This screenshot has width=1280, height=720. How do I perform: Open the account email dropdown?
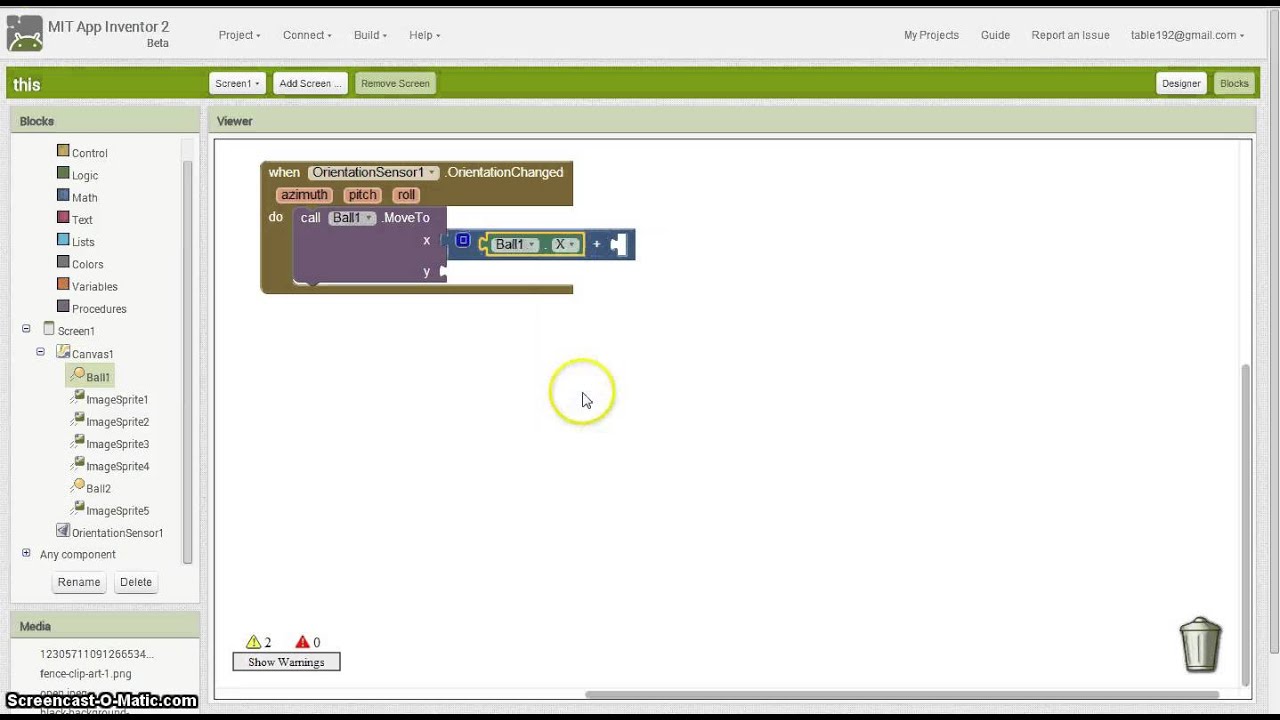1187,35
